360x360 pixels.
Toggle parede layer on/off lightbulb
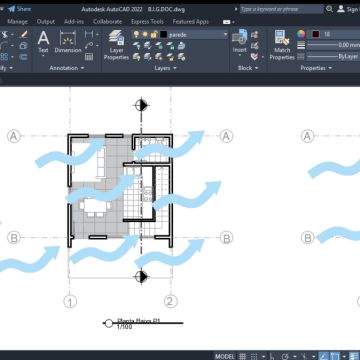136,34
